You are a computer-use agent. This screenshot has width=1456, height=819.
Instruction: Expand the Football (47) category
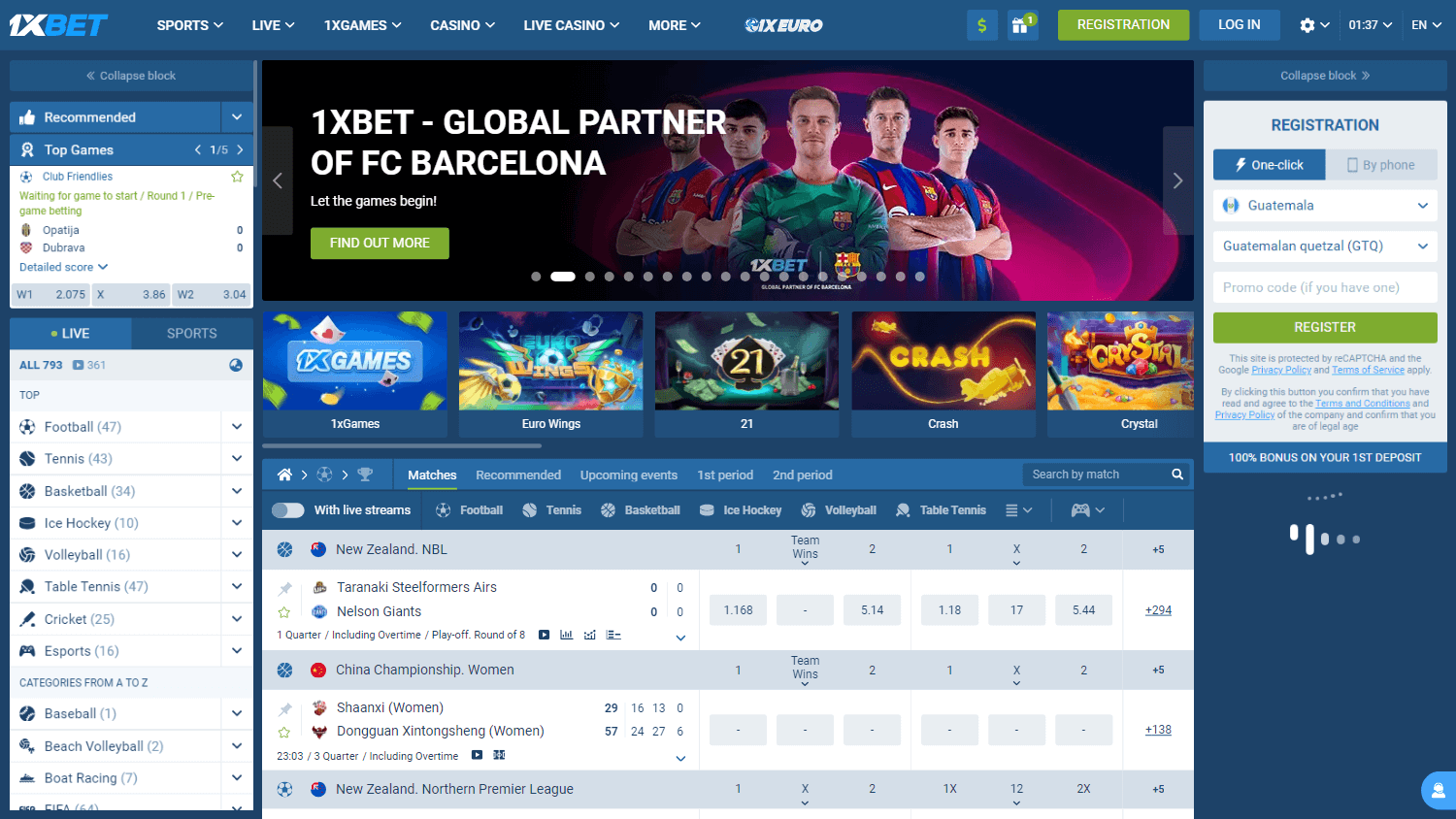coord(237,427)
